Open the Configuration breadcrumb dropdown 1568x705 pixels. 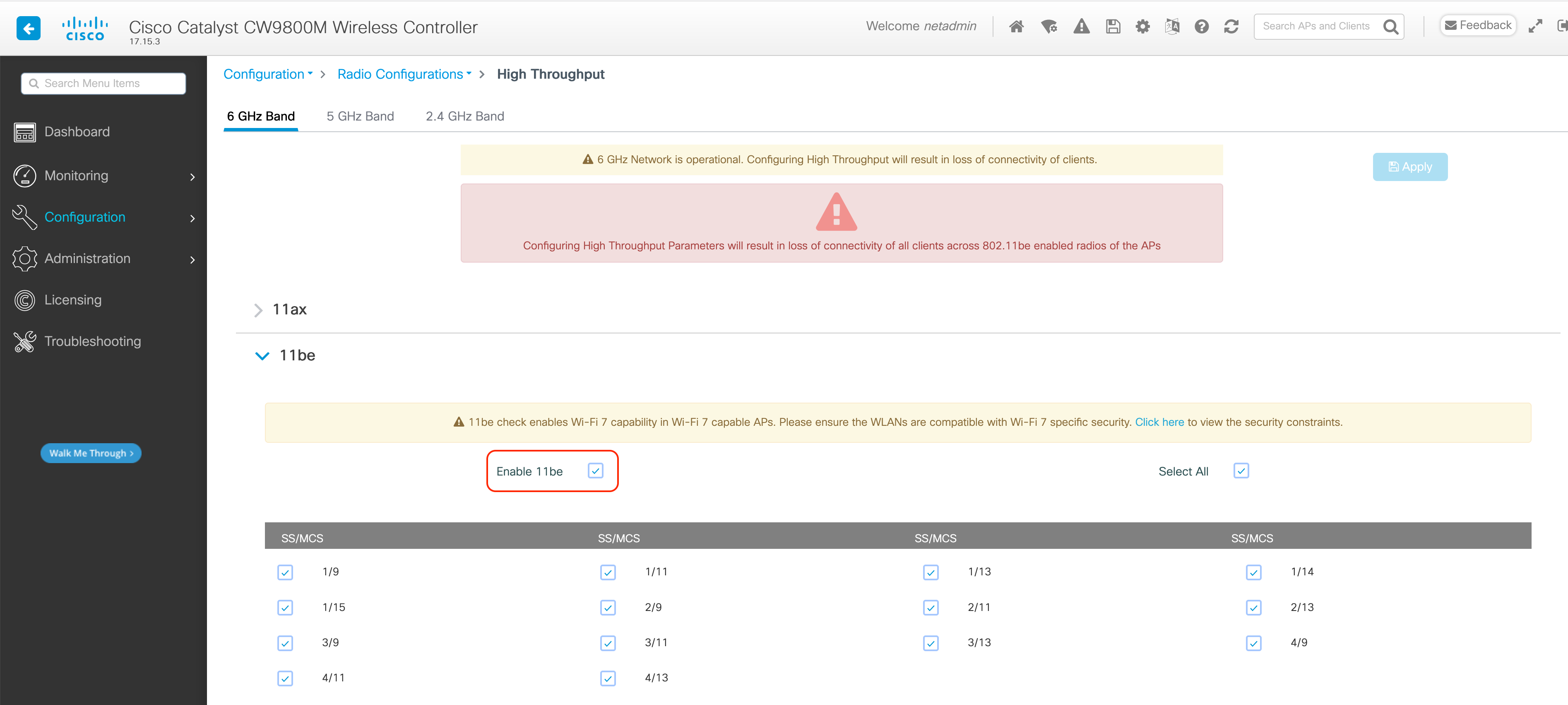[268, 74]
